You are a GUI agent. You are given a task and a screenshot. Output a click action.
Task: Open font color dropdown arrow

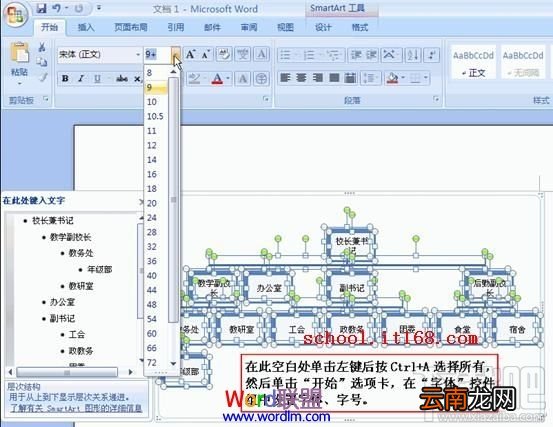click(x=228, y=78)
